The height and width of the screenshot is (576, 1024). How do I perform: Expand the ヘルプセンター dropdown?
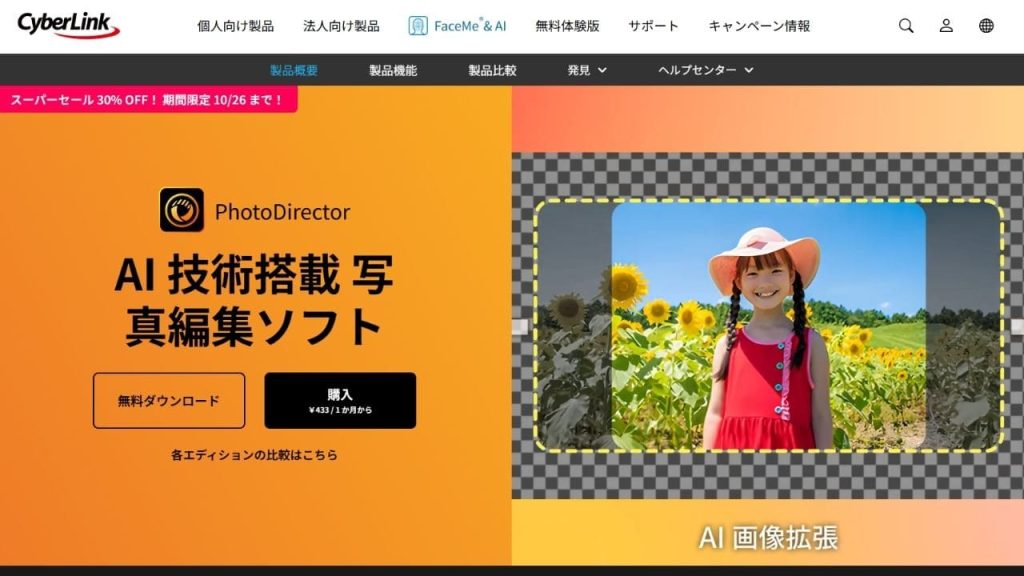coord(705,70)
